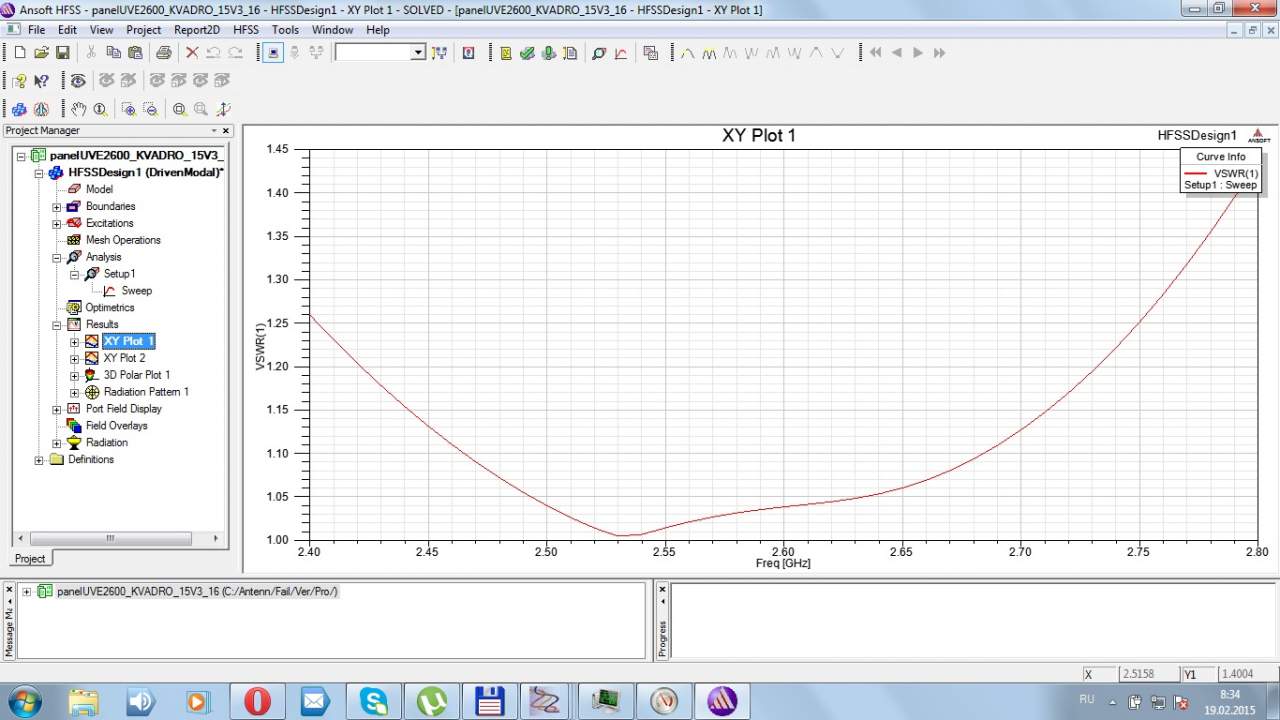Switch to the Project tab
The height and width of the screenshot is (720, 1280).
(30, 558)
